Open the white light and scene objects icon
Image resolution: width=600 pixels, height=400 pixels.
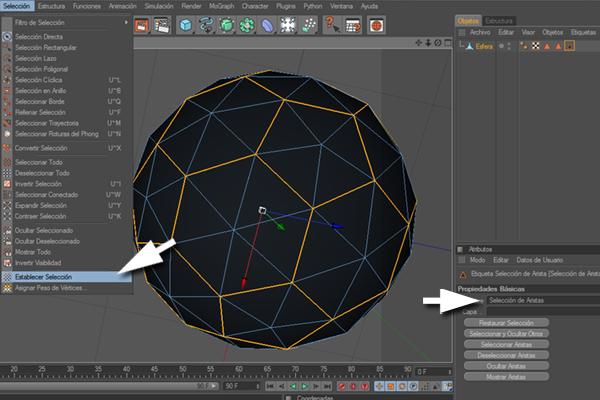coord(288,25)
